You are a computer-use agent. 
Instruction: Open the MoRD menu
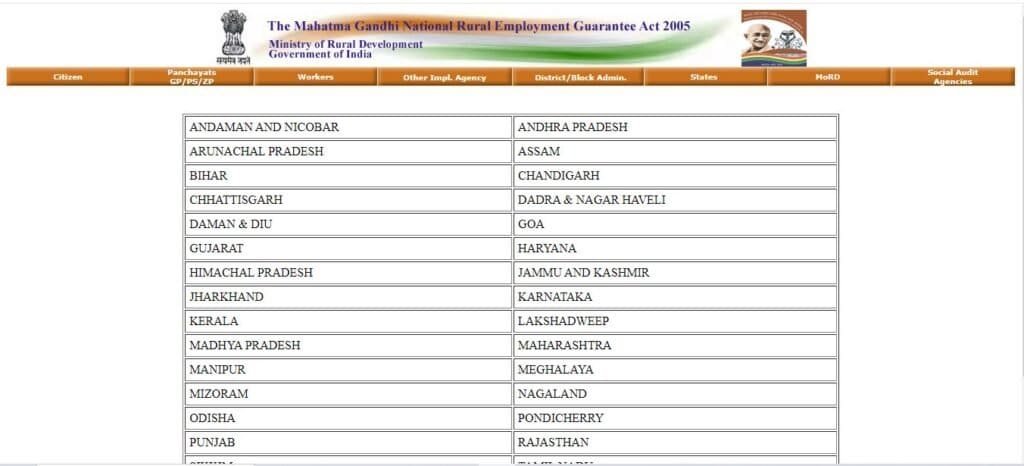pos(828,77)
